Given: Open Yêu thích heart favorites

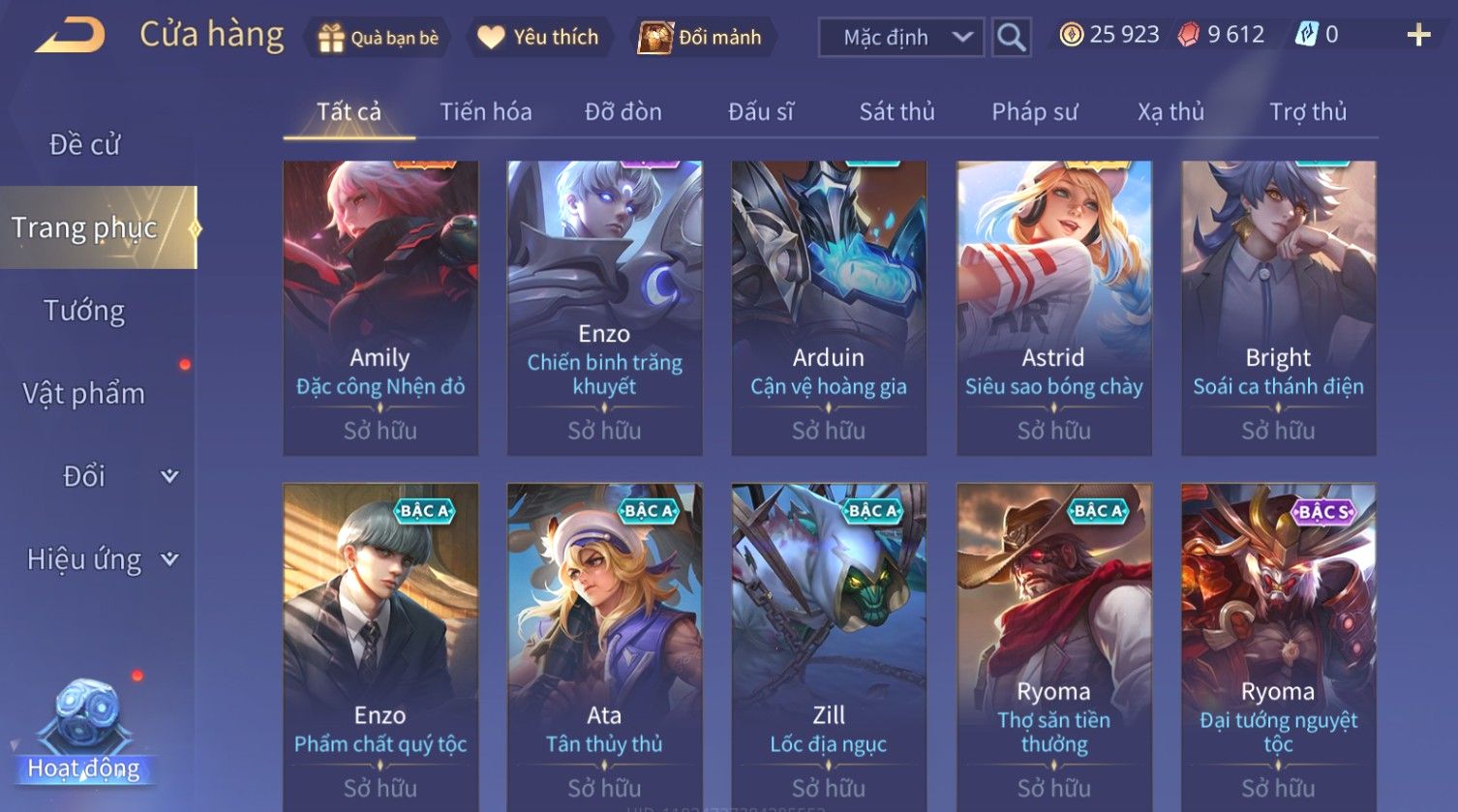Looking at the screenshot, I should 491,38.
